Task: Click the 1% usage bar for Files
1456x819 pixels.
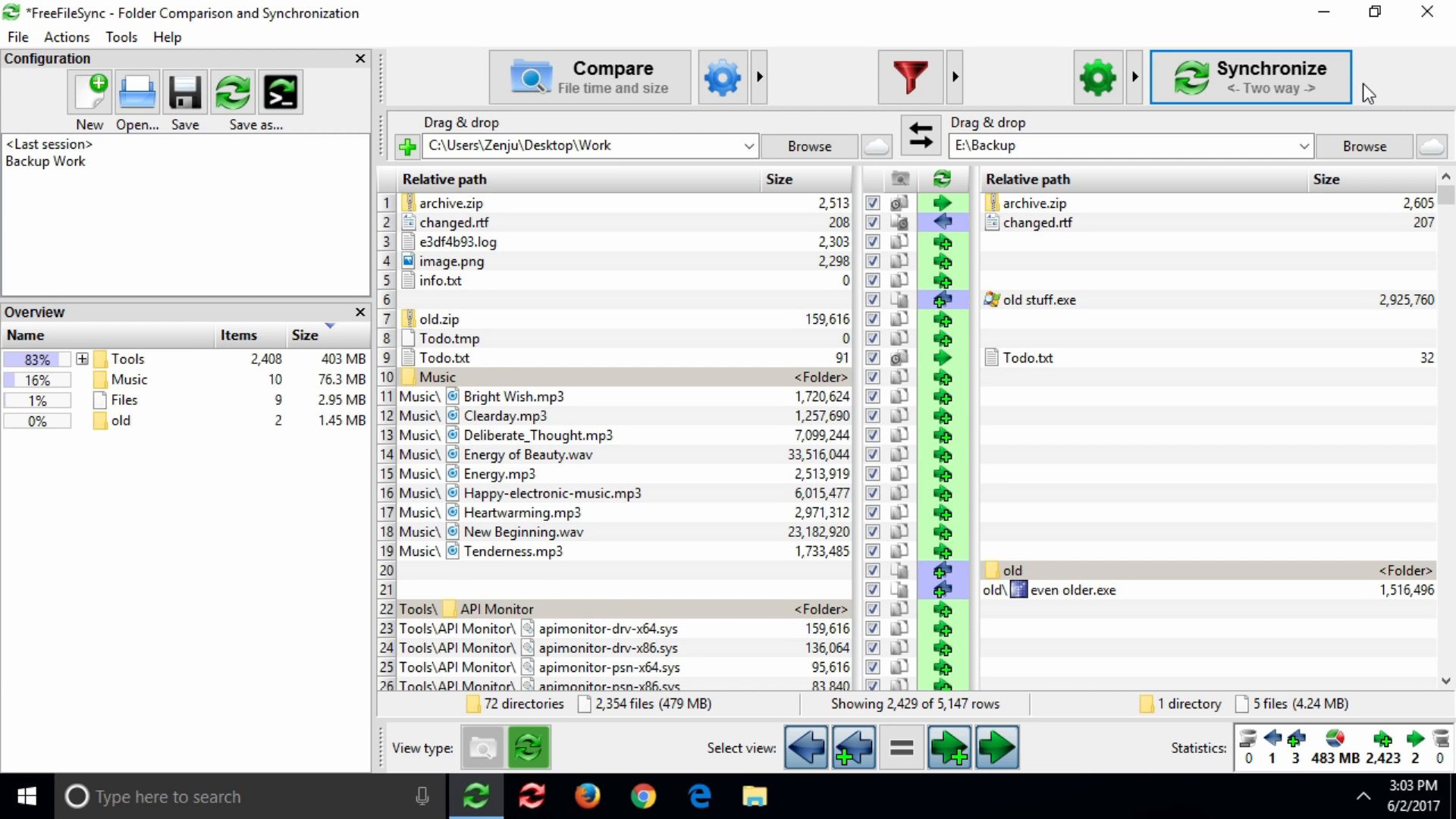Action: click(x=37, y=400)
